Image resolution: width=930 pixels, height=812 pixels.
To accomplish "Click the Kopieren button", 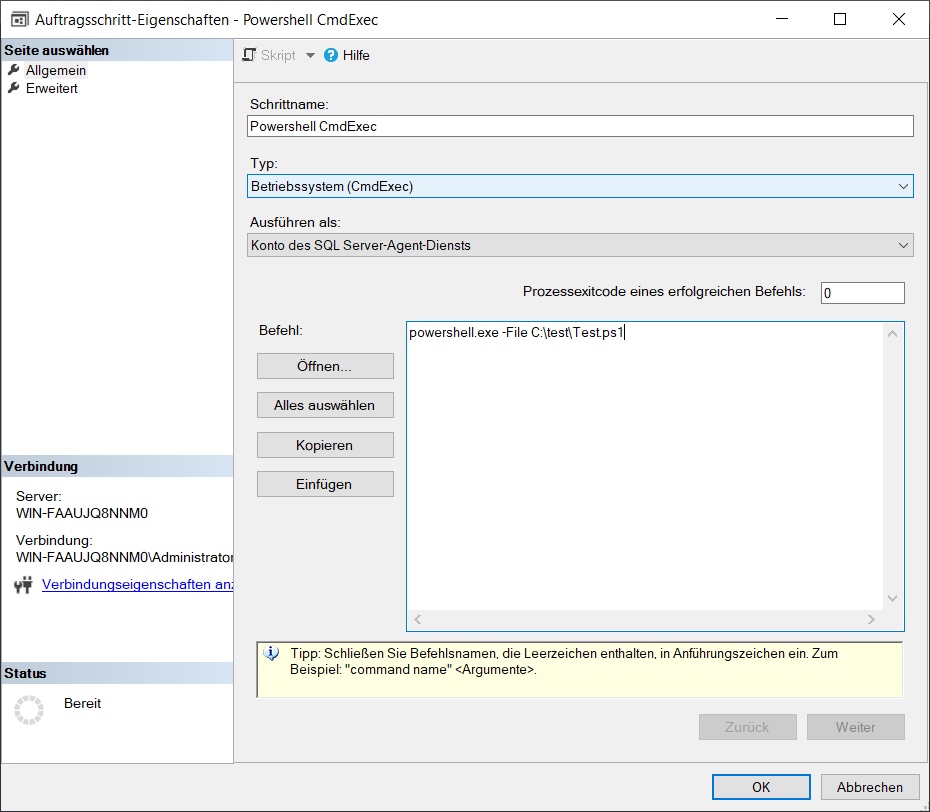I will coord(325,445).
